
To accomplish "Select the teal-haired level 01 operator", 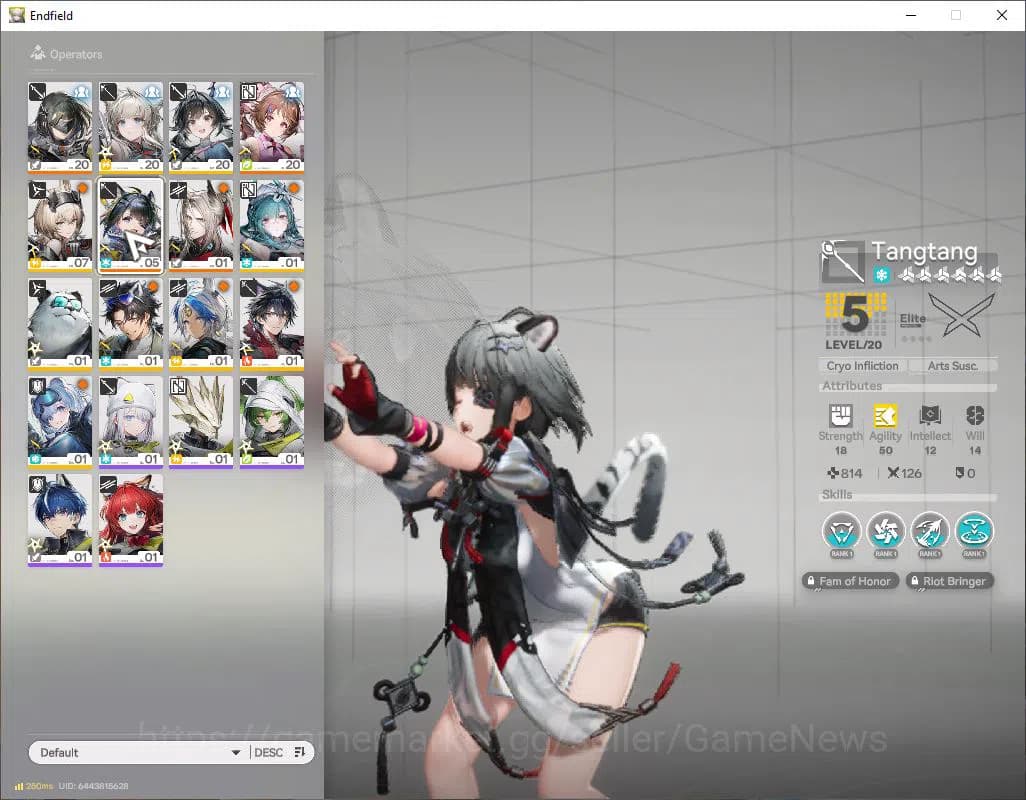I will click(272, 225).
